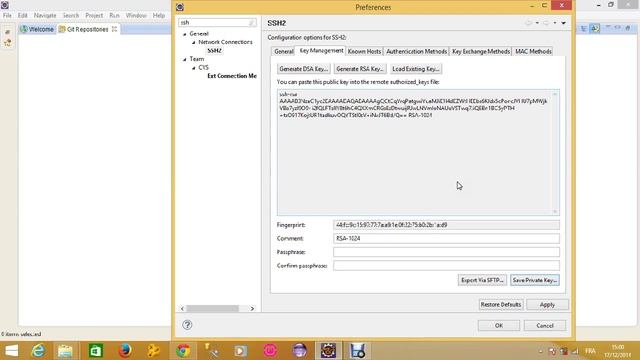Open the Edit menu in Eclipse
Image resolution: width=640 pixels, height=360 pixels.
coord(22,16)
